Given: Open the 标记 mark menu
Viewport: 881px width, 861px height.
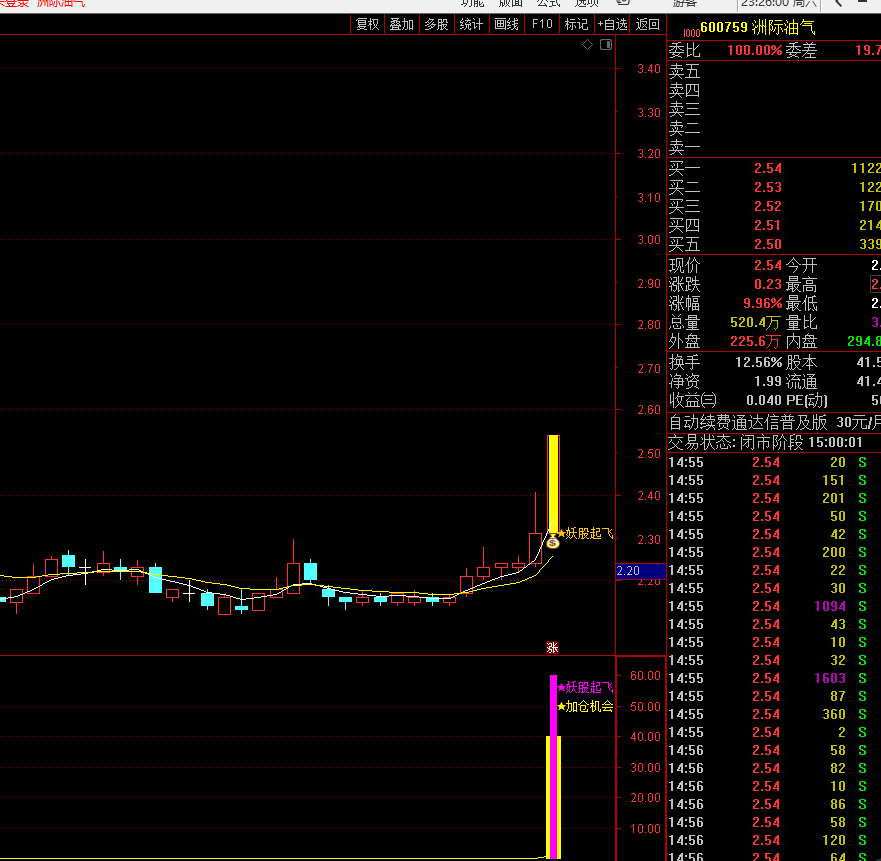Looking at the screenshot, I should pyautogui.click(x=576, y=25).
